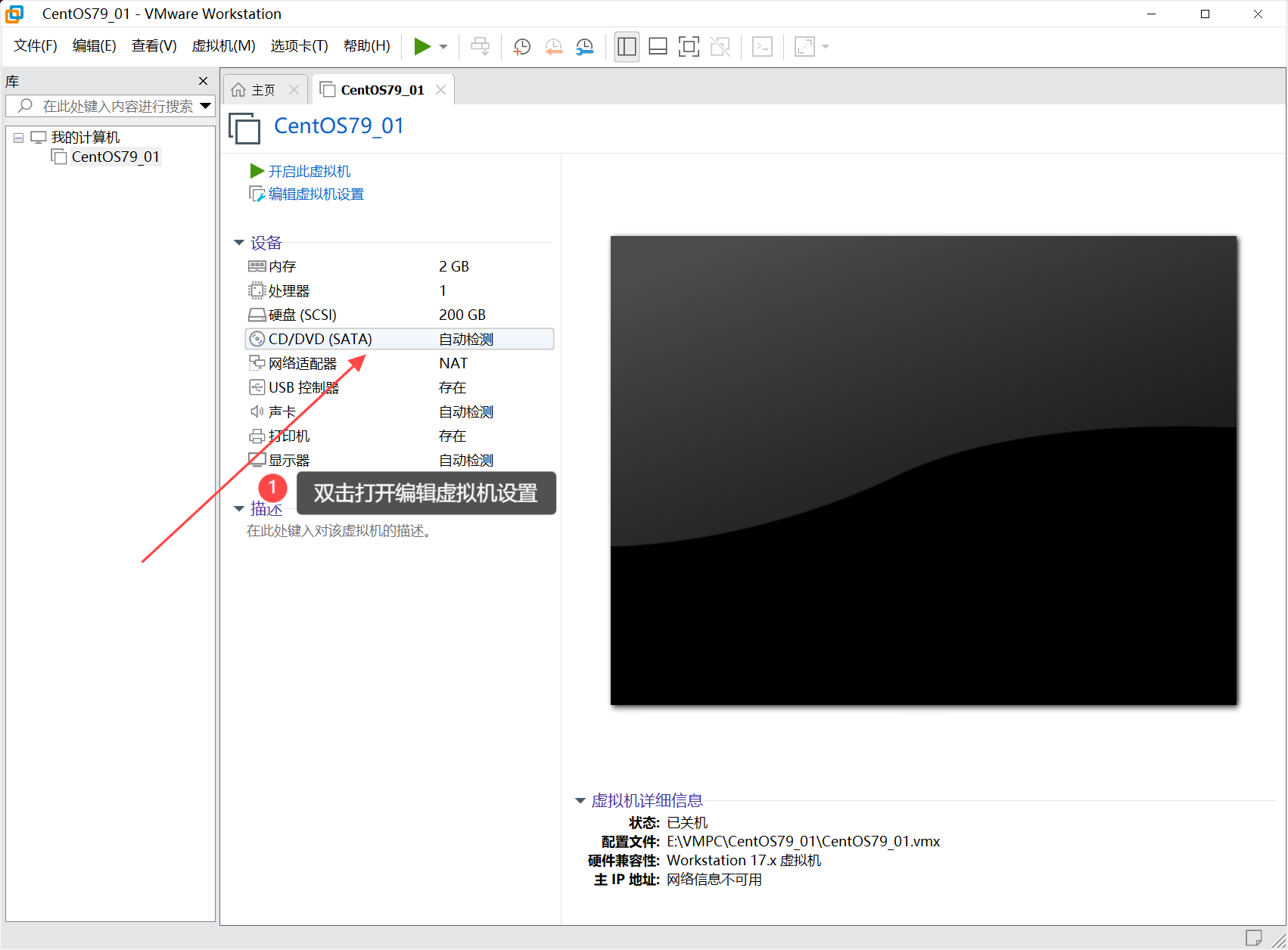This screenshot has height=950, width=1288.
Task: Click the 编辑虚拟机设置 link
Action: pos(316,194)
